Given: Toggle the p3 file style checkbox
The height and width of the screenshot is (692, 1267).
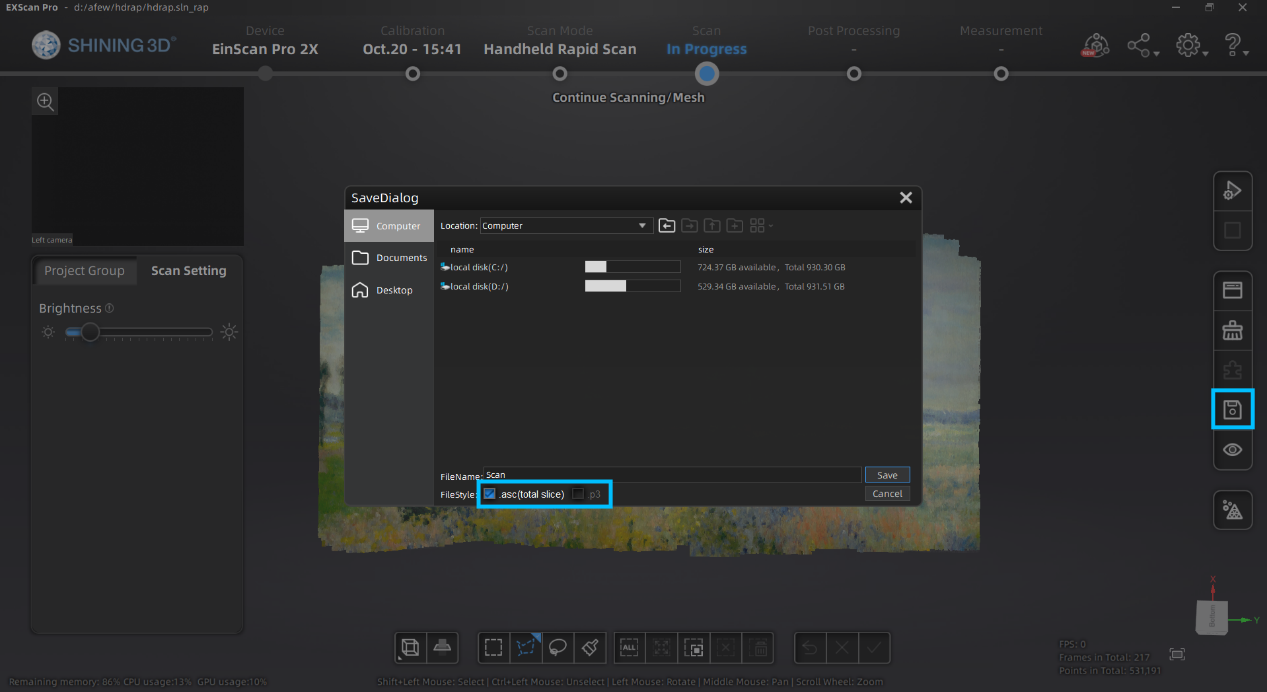Looking at the screenshot, I should pyautogui.click(x=578, y=494).
